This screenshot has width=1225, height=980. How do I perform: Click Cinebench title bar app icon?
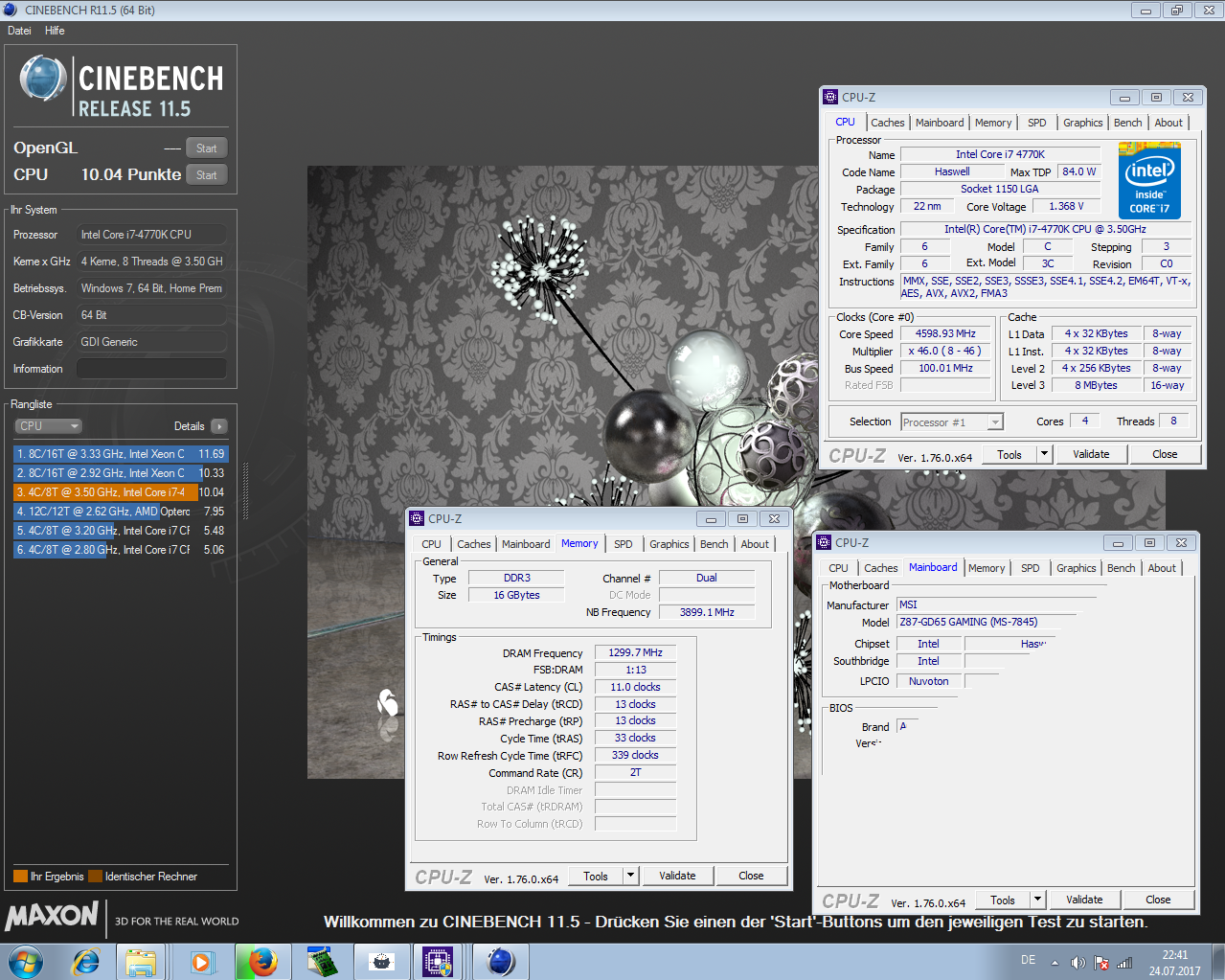click(x=11, y=10)
